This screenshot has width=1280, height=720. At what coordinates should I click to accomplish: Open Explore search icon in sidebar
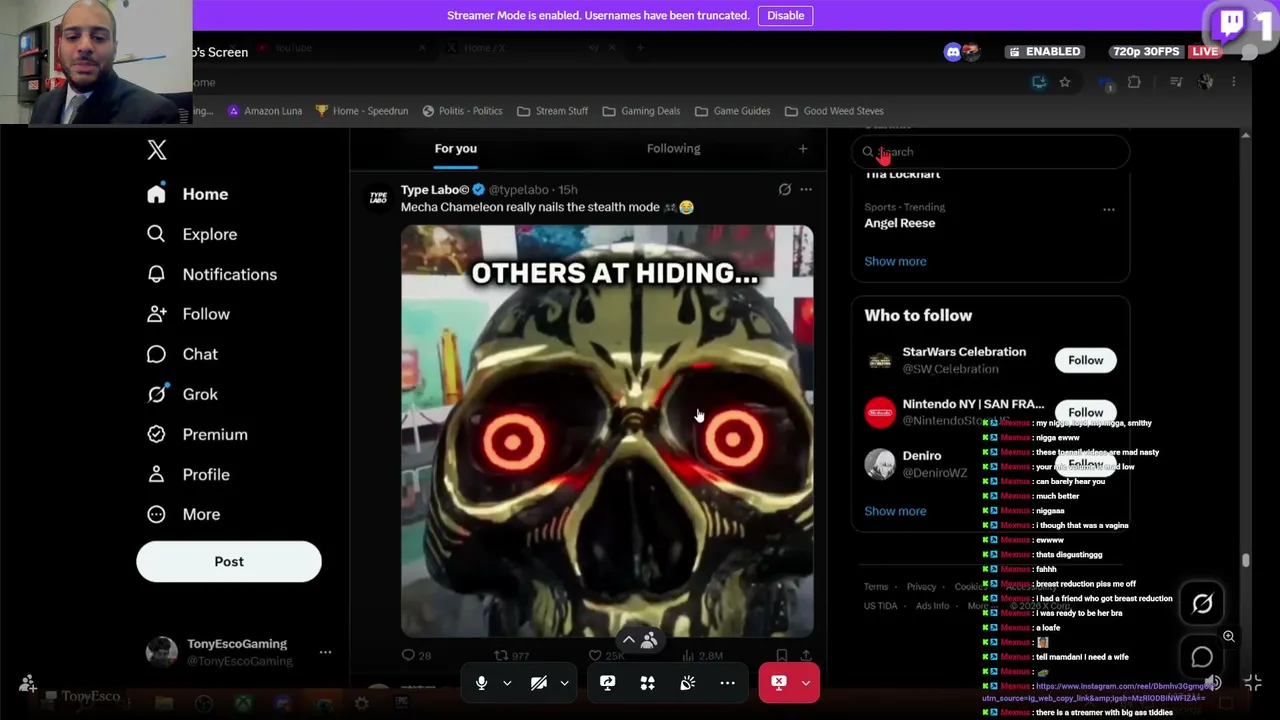coord(156,234)
